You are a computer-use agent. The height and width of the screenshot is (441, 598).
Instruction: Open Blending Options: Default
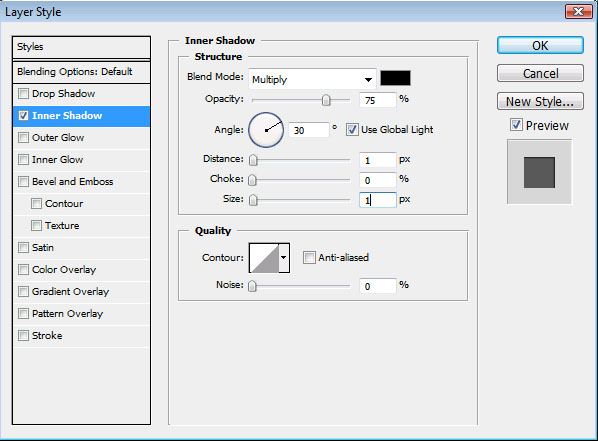(x=81, y=72)
